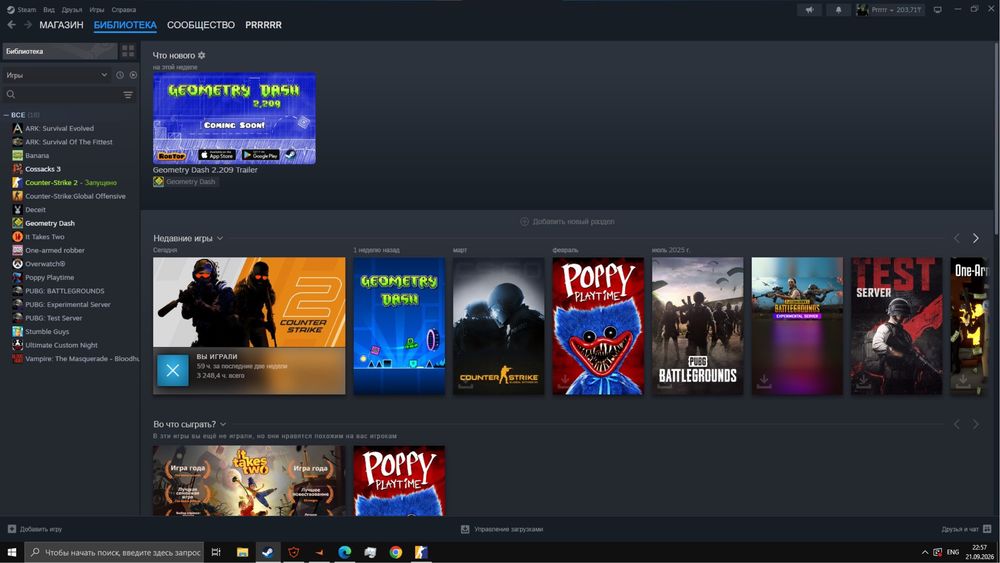Switch to СООБЩЕСТВО tab
The image size is (1000, 563).
point(201,25)
